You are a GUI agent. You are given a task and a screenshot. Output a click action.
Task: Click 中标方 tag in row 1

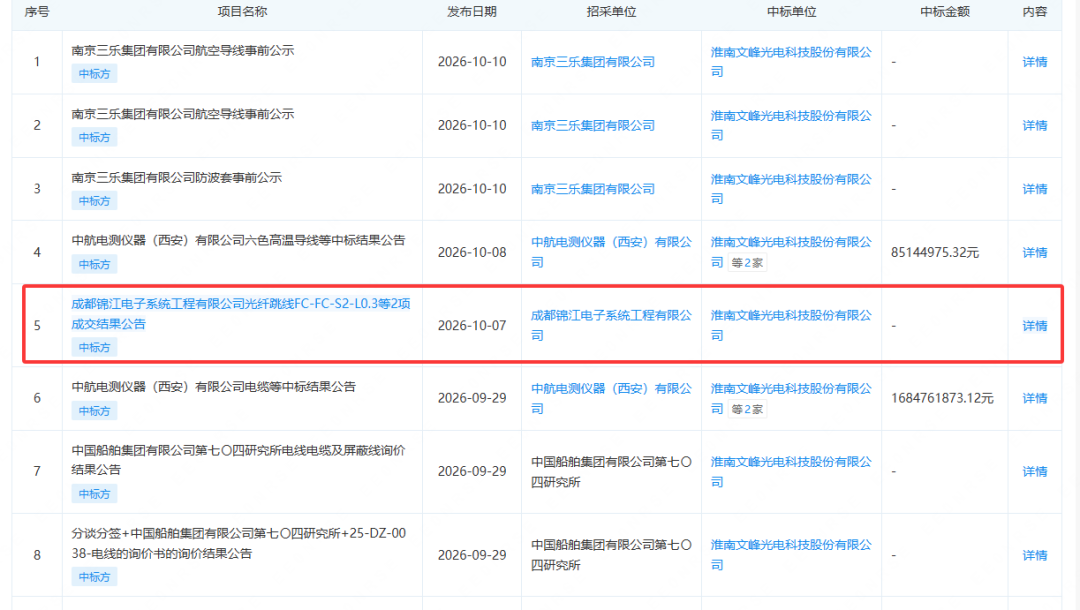94,74
